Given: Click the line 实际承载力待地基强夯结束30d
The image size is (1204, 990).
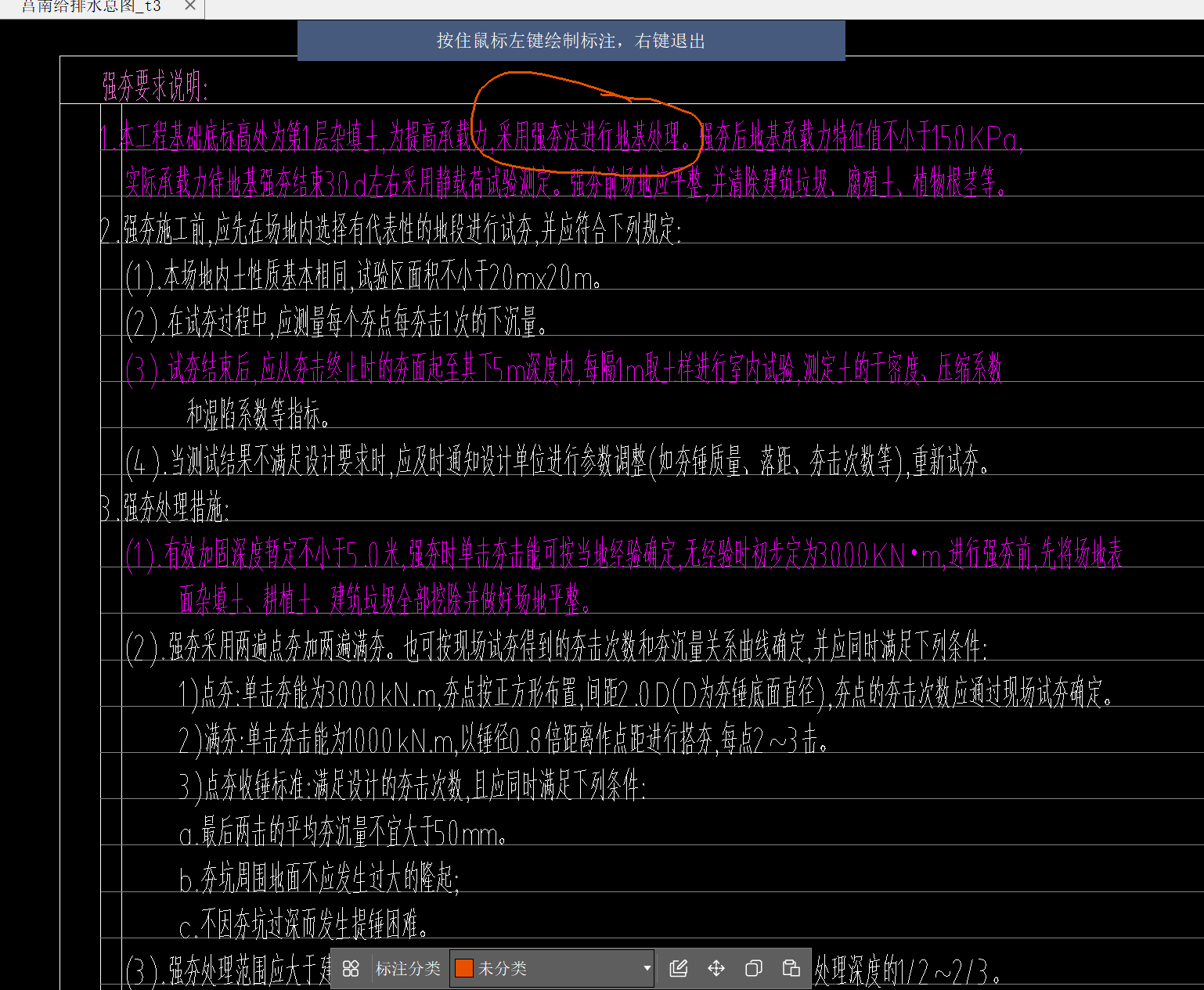Looking at the screenshot, I should 566,184.
